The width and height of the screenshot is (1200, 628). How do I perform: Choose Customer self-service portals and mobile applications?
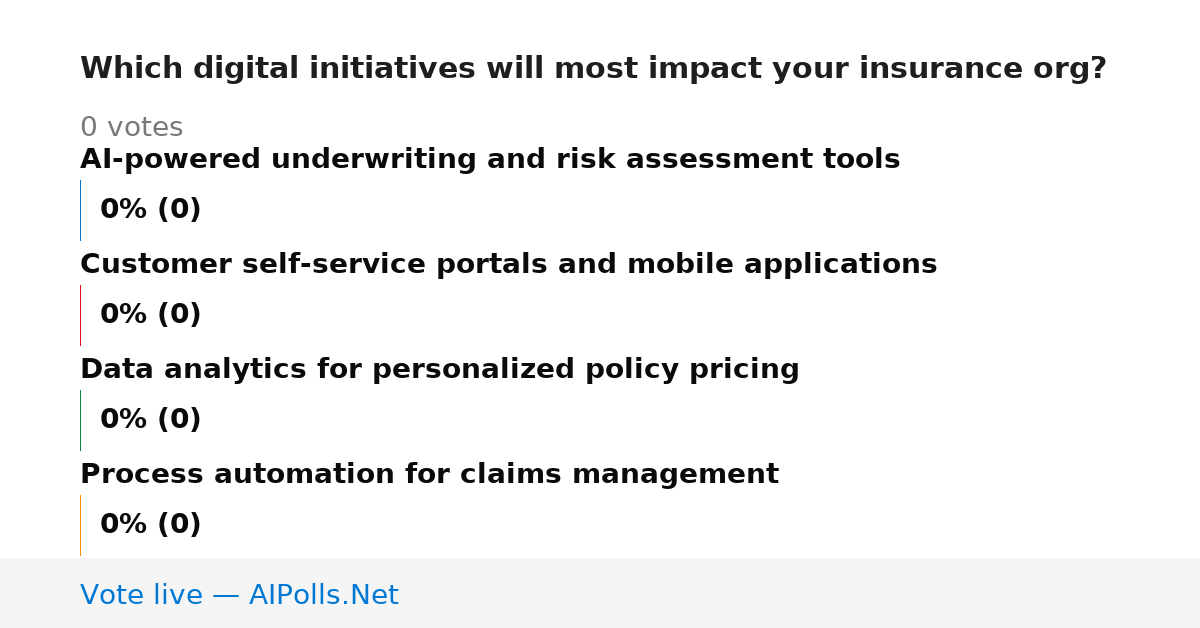tap(508, 265)
